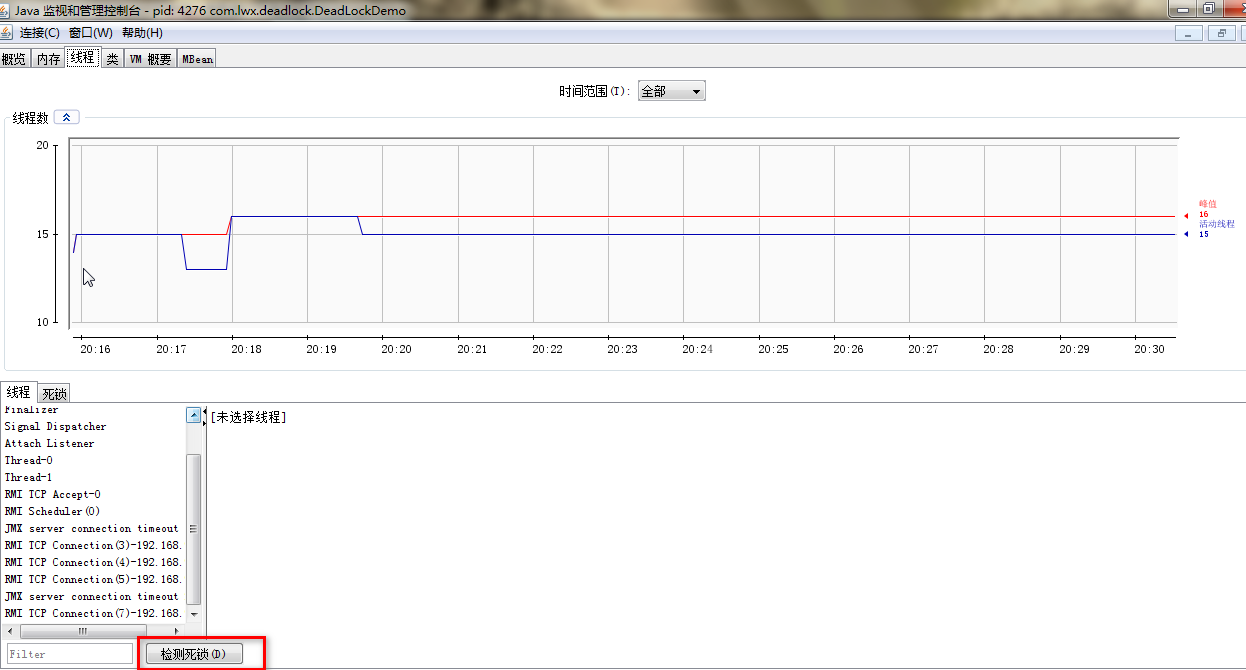Viewport: 1246px width, 670px height.
Task: Select the Finalizer thread
Action: 30,409
